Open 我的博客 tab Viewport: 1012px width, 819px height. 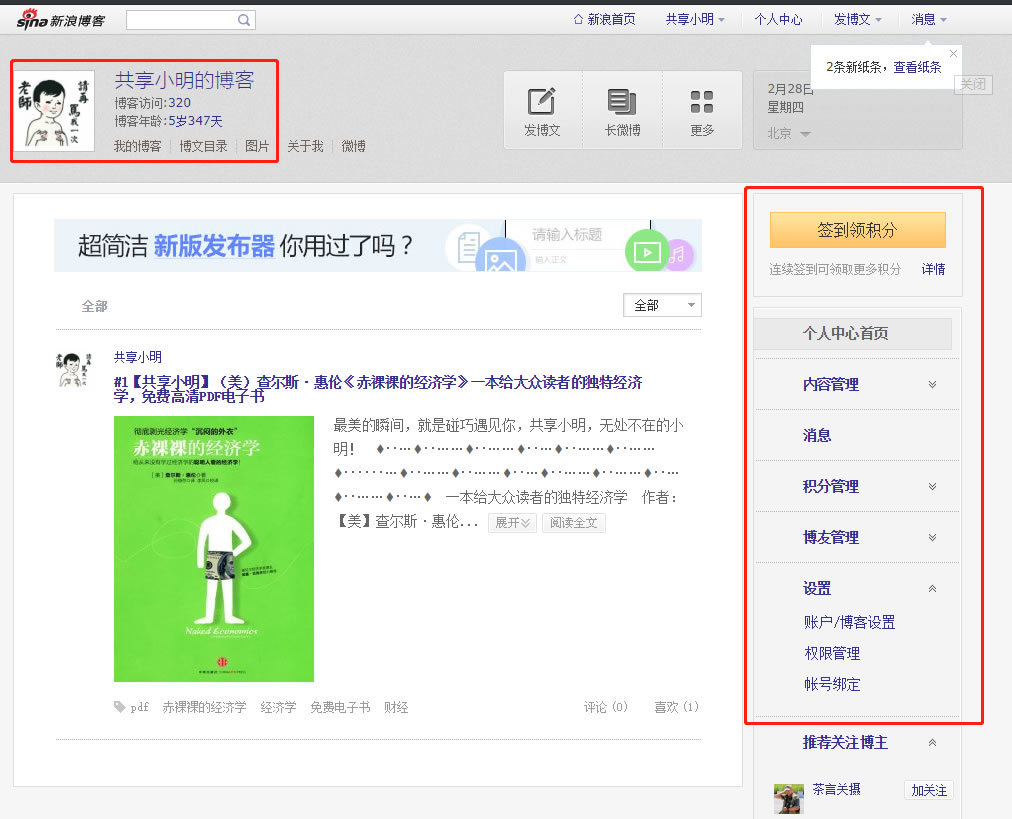[x=137, y=147]
